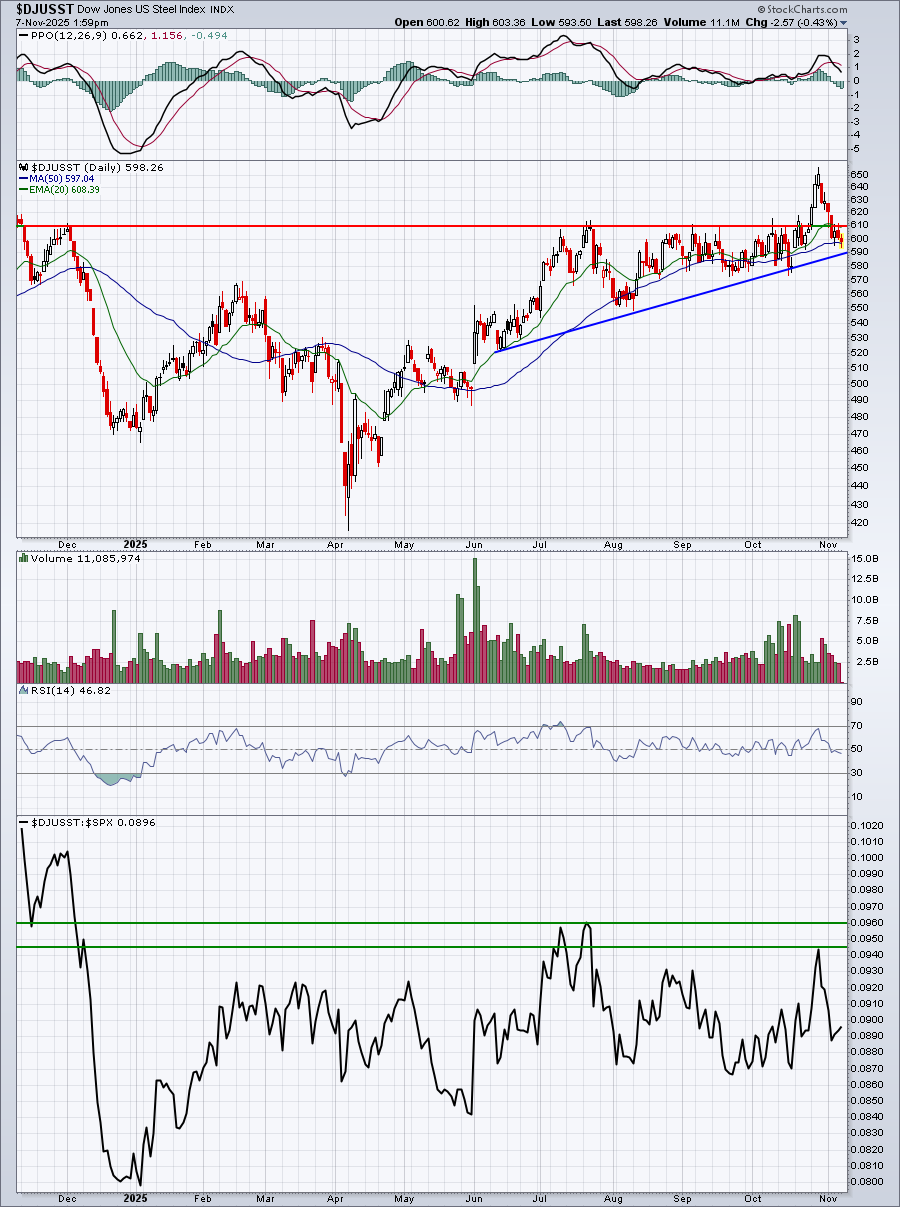Click the PPO(12,26,9) legend line icon
The height and width of the screenshot is (1207, 900).
pyautogui.click(x=21, y=36)
